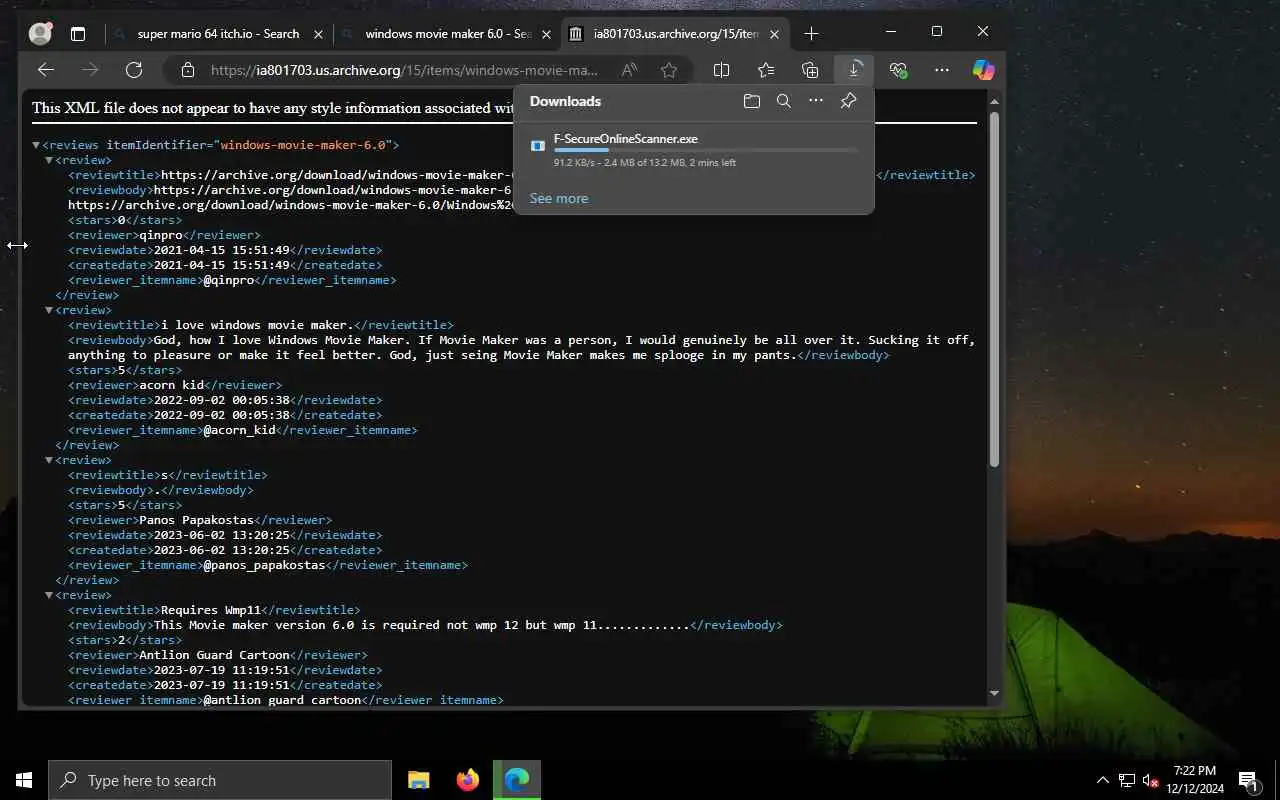Click reviewer itemname @panos_papakostas
This screenshot has width=1280, height=800.
click(265, 565)
